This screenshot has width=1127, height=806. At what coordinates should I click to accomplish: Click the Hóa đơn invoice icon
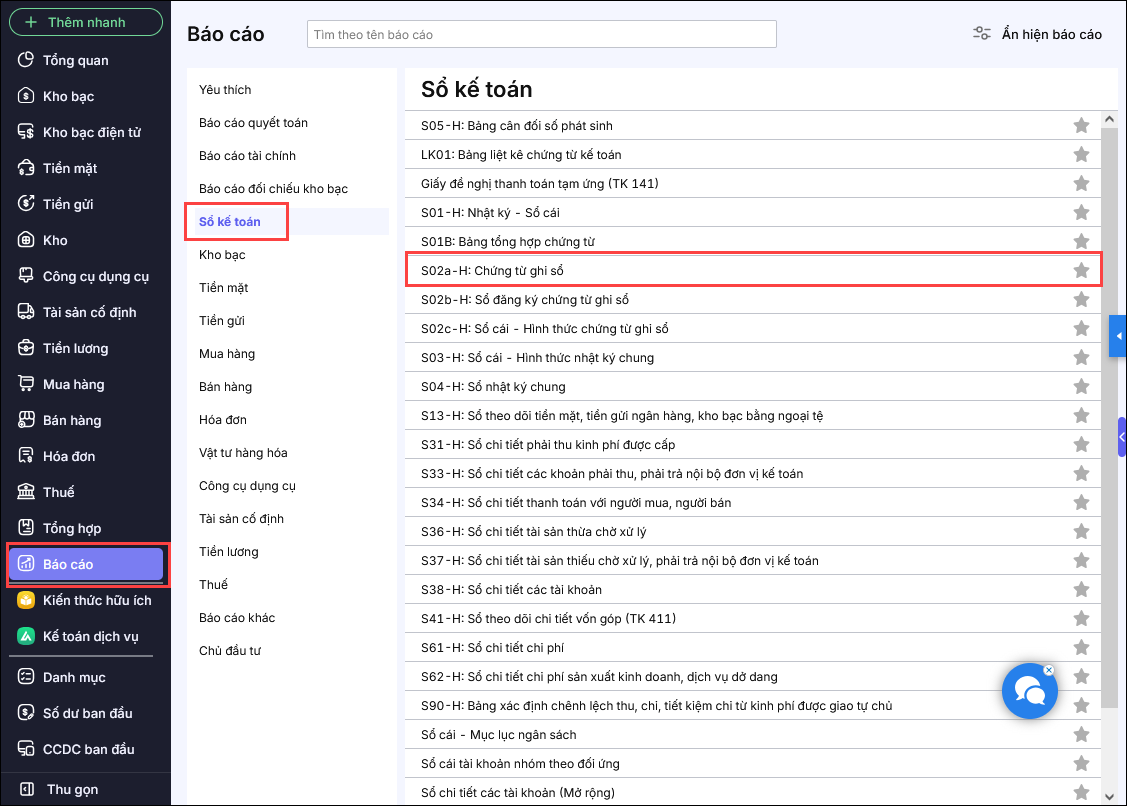(27, 456)
